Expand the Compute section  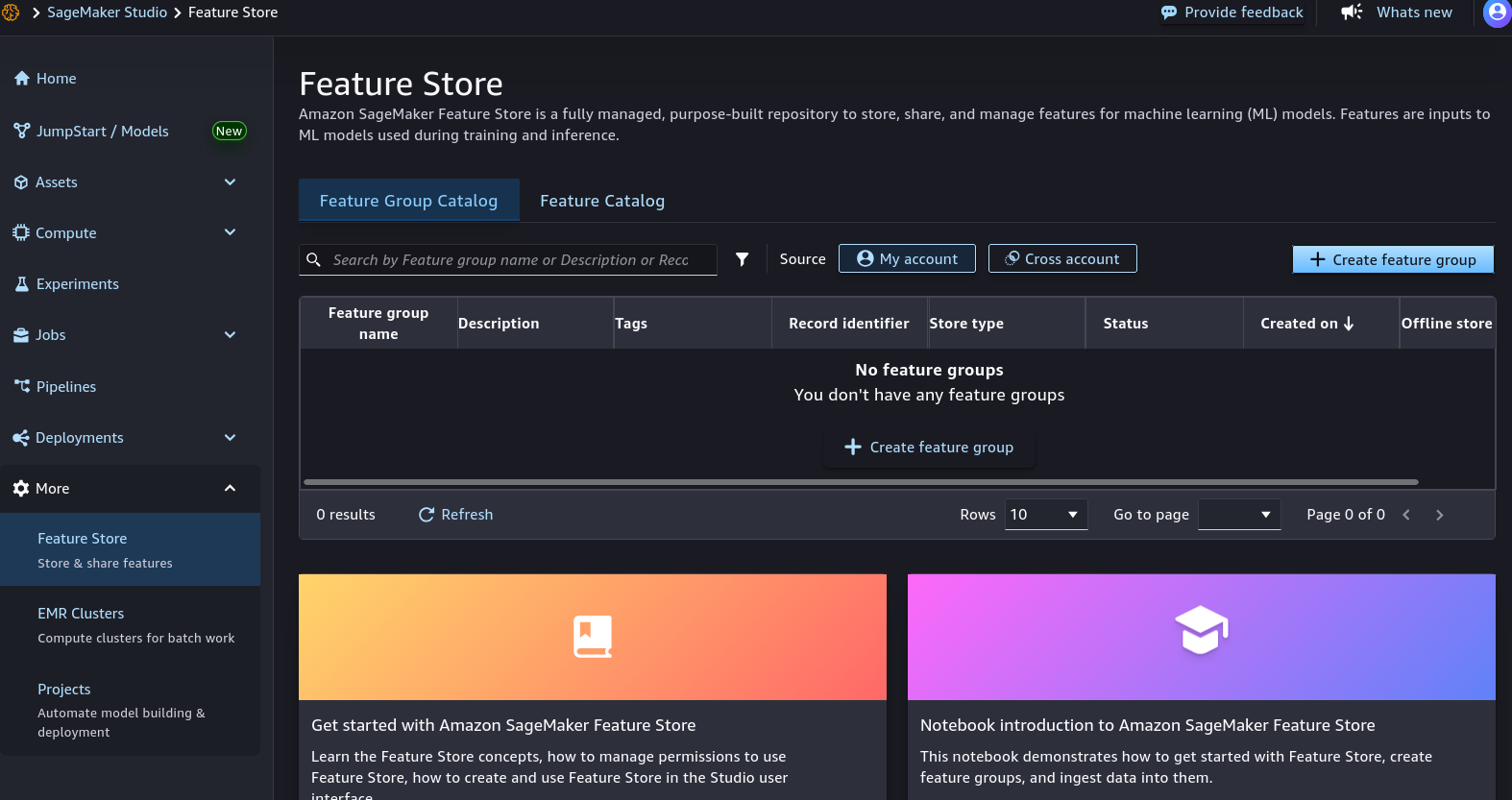coord(230,232)
